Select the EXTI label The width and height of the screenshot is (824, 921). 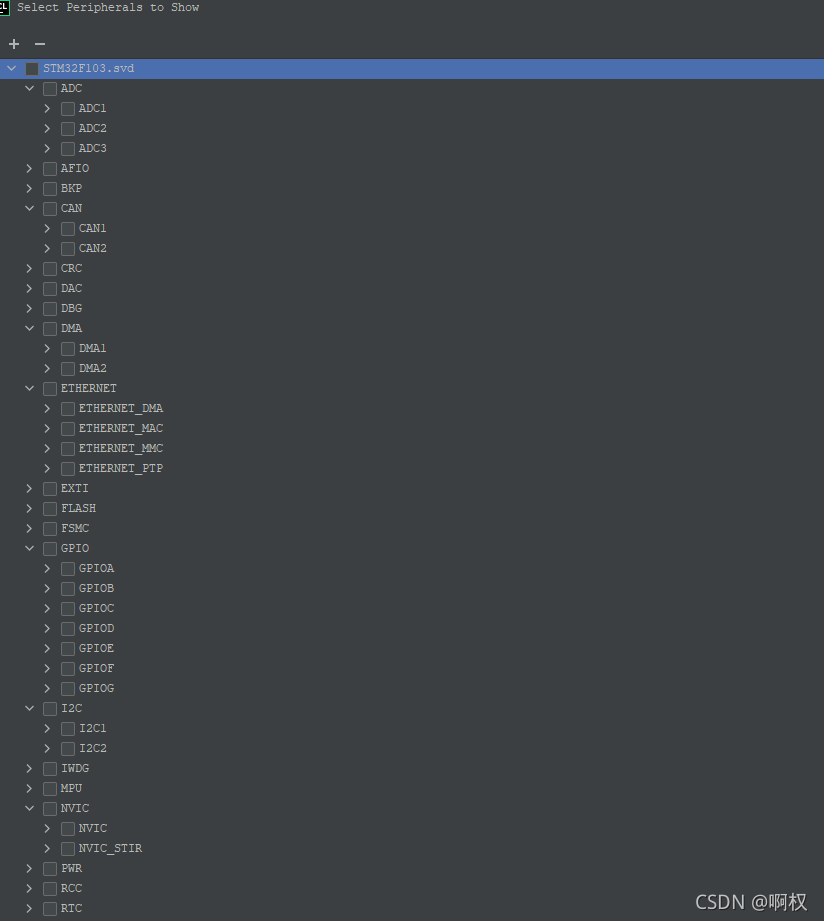[75, 488]
